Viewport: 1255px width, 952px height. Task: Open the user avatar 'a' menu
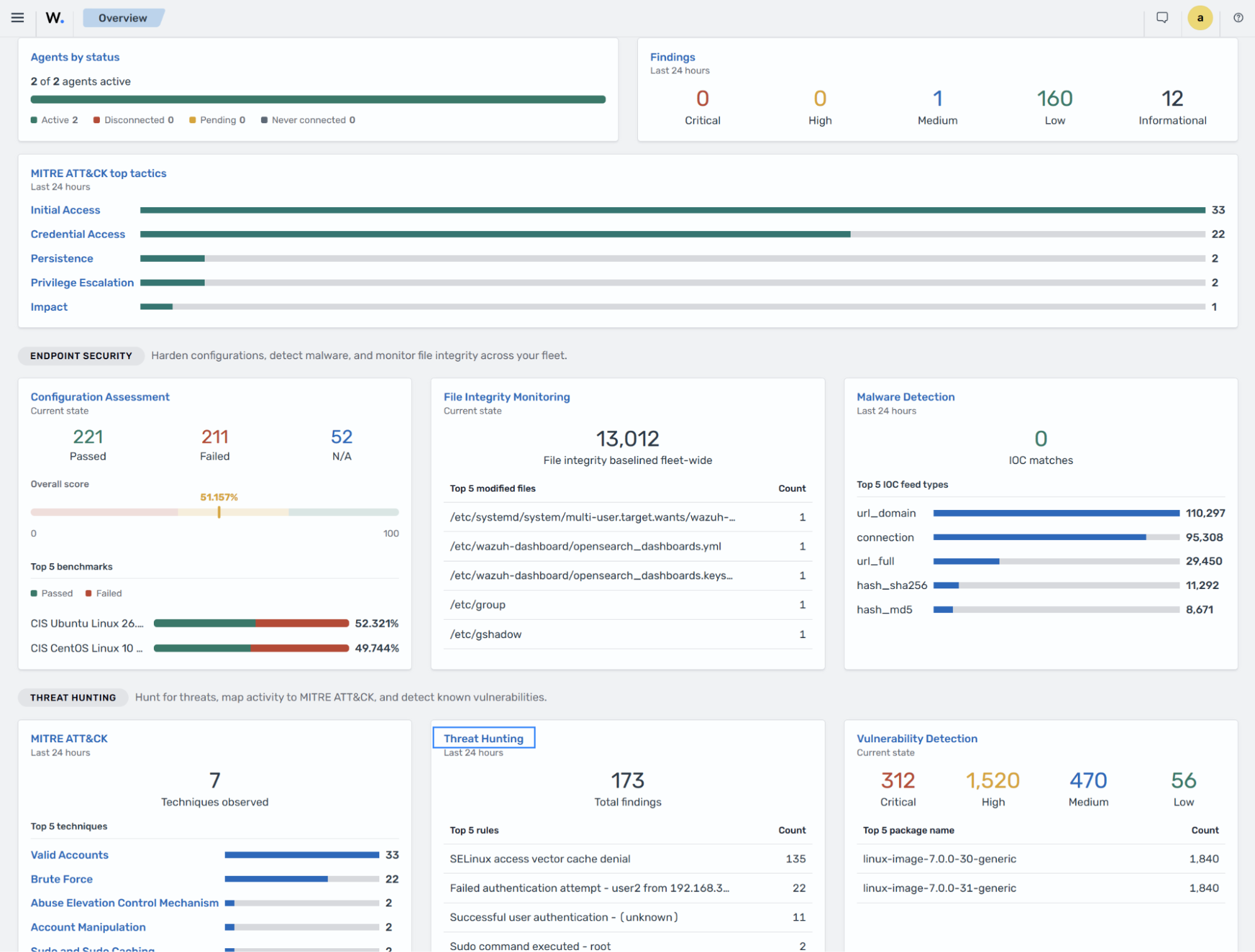(x=1200, y=18)
